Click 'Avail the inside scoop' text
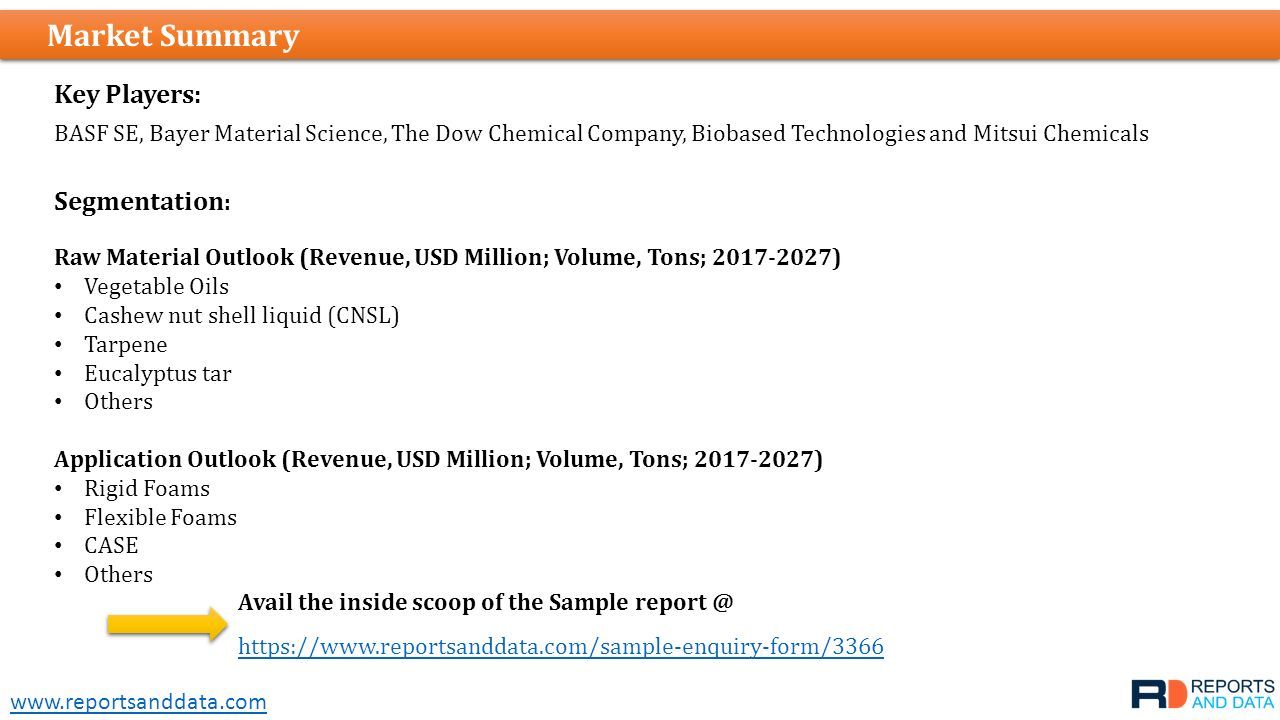 [486, 603]
